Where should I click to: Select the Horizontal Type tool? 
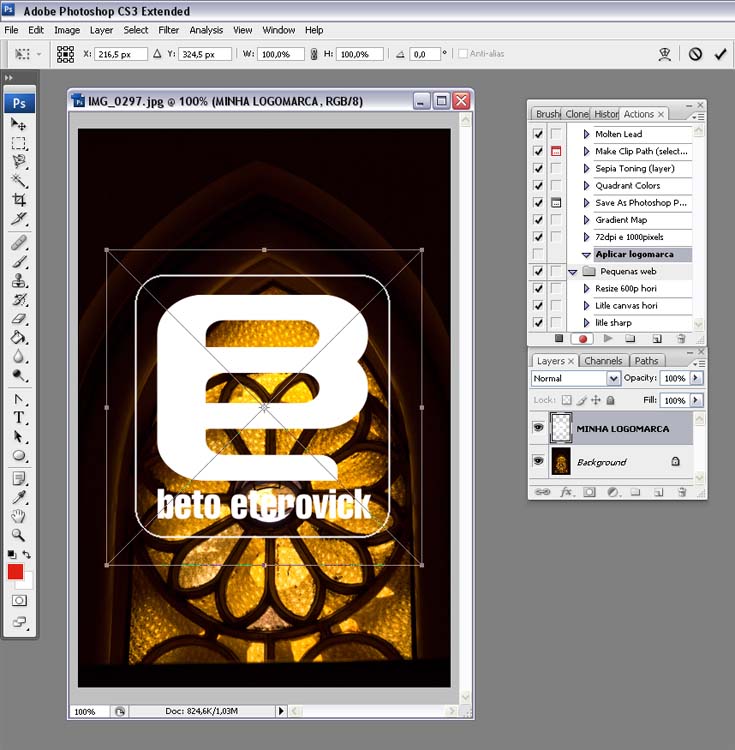point(19,417)
